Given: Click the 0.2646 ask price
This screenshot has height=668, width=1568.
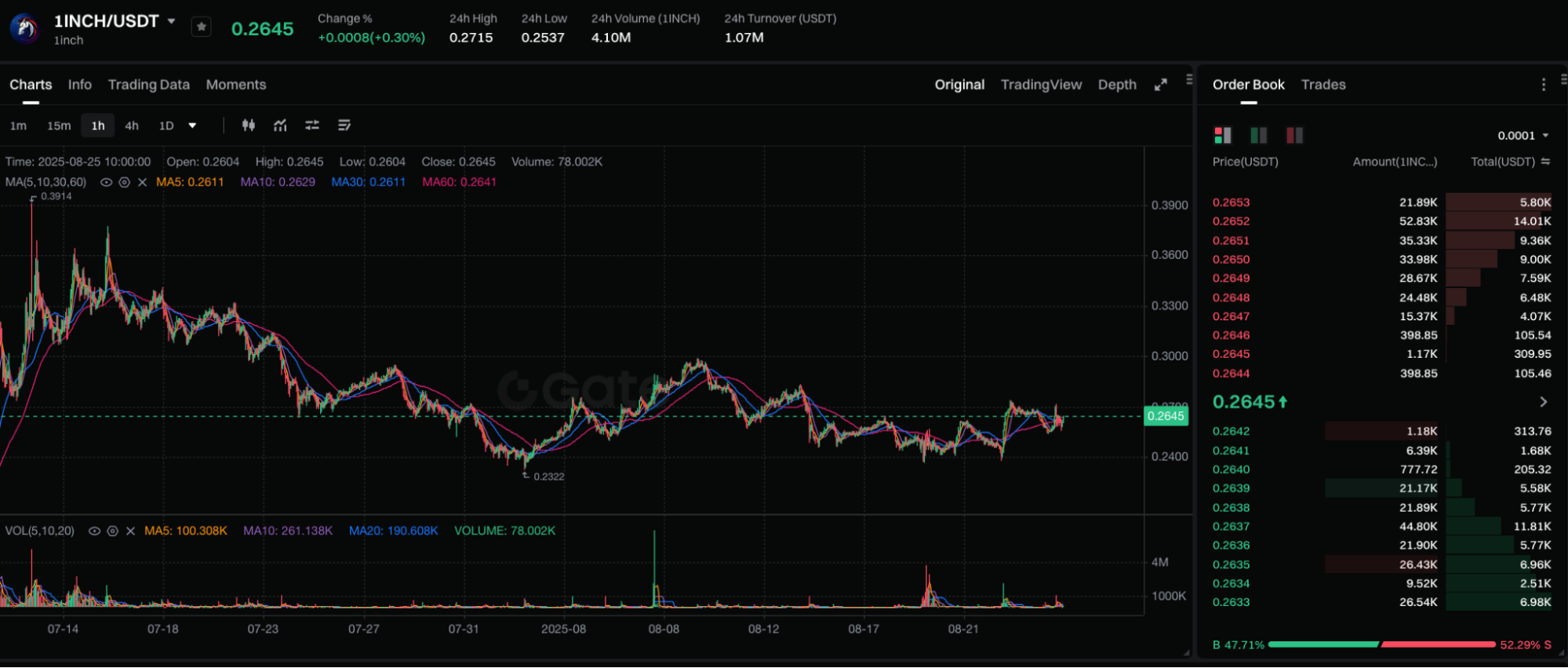Looking at the screenshot, I should coord(1231,335).
